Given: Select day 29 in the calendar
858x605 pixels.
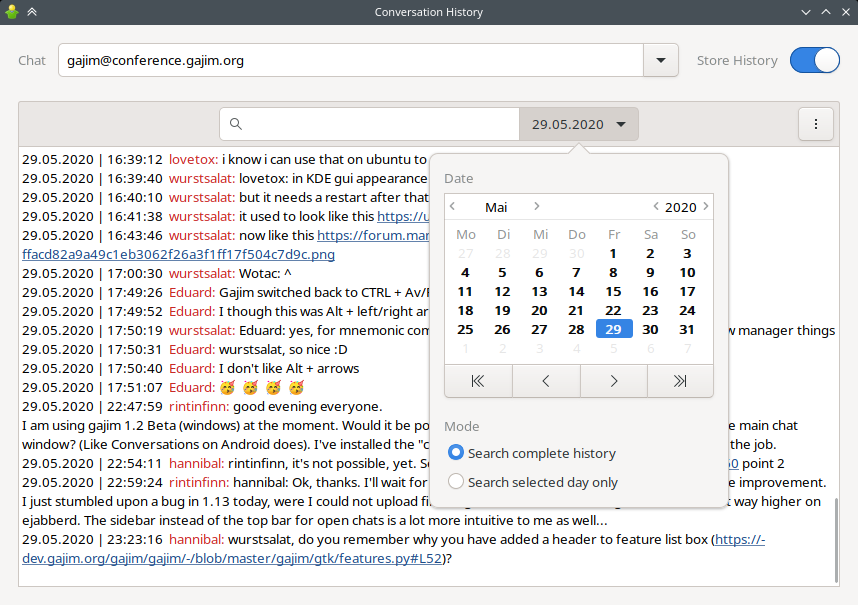Looking at the screenshot, I should 613,329.
